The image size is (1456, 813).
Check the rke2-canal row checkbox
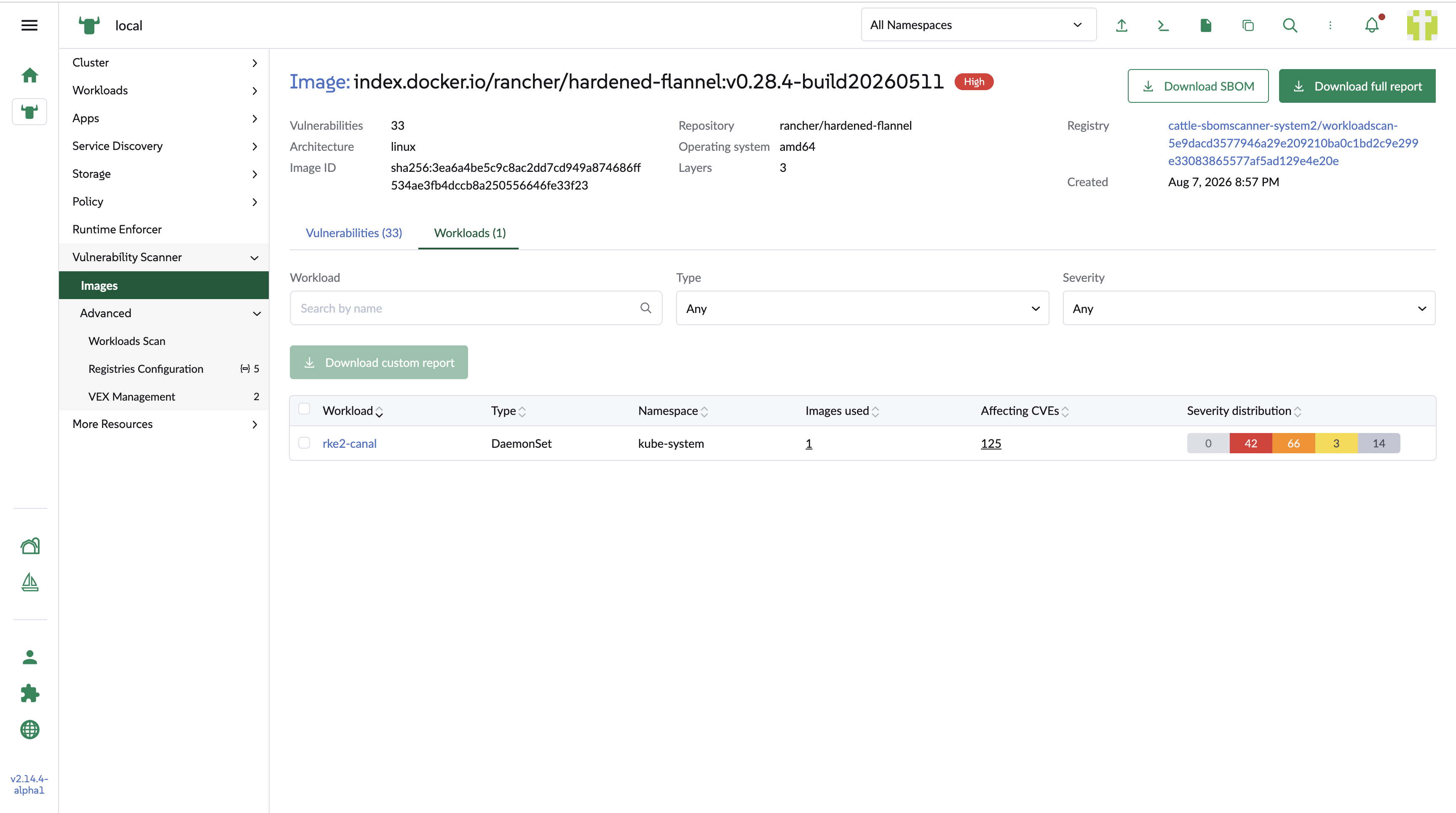pos(304,443)
